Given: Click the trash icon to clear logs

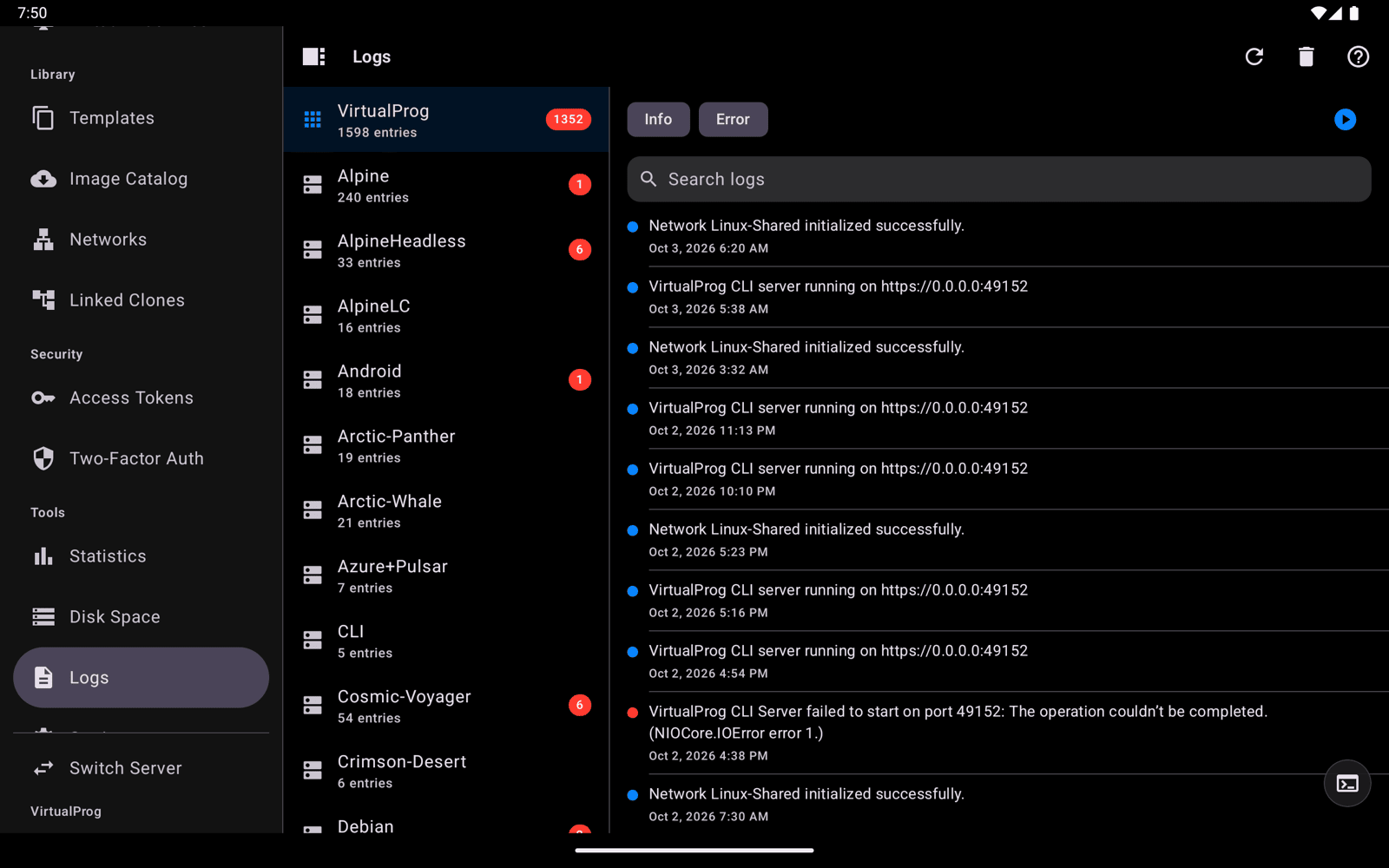Looking at the screenshot, I should click(x=1306, y=56).
